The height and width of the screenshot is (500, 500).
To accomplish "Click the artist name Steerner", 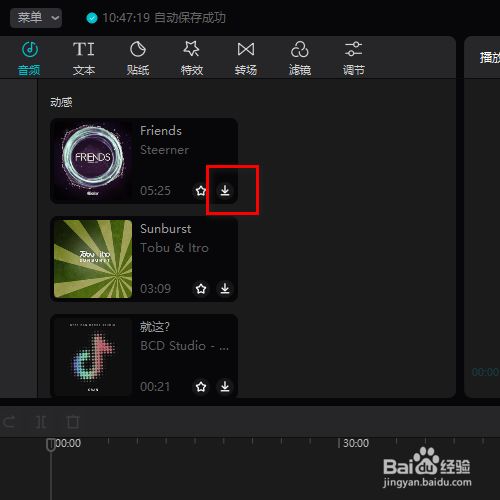I will coord(164,150).
